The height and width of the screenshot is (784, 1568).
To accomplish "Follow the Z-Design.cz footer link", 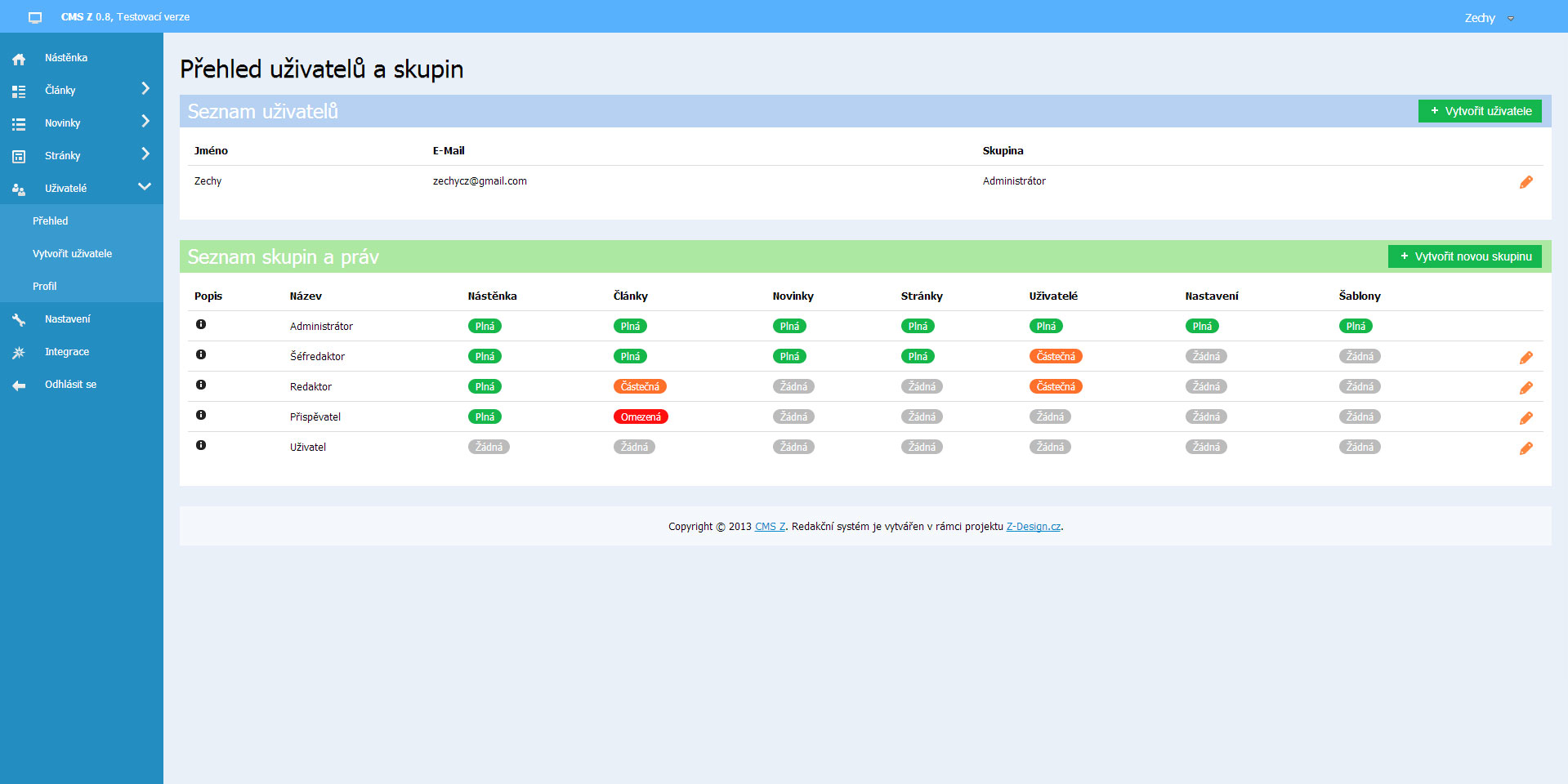I will click(x=1033, y=527).
